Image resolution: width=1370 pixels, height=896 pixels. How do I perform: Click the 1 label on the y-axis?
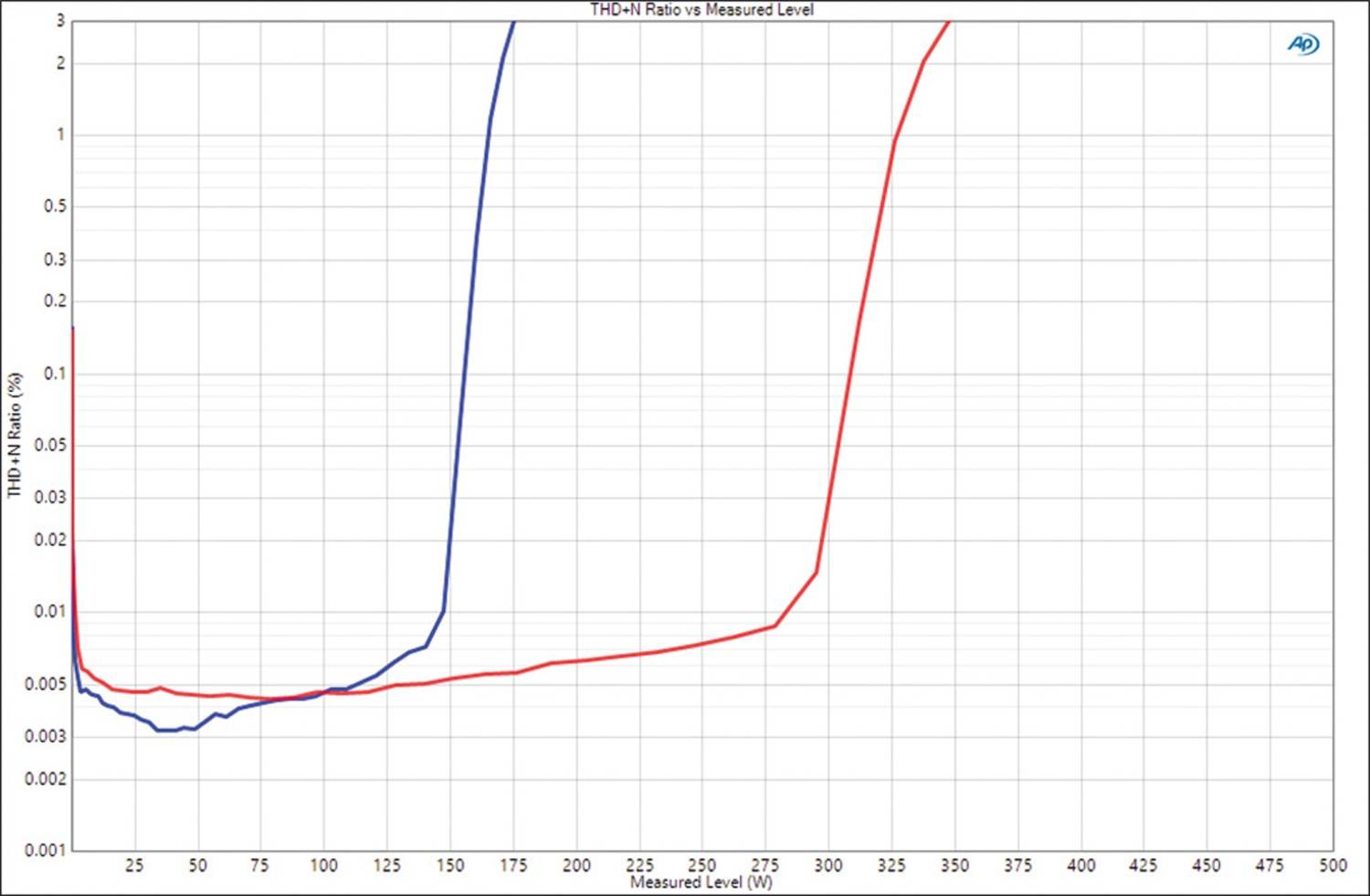tap(60, 134)
